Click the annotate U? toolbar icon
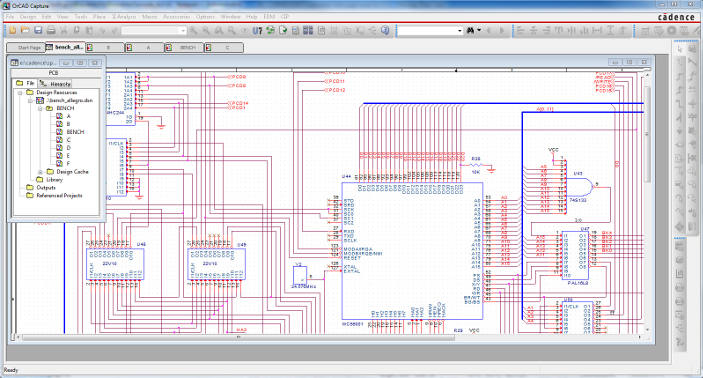Image resolution: width=703 pixels, height=378 pixels. 257,30
